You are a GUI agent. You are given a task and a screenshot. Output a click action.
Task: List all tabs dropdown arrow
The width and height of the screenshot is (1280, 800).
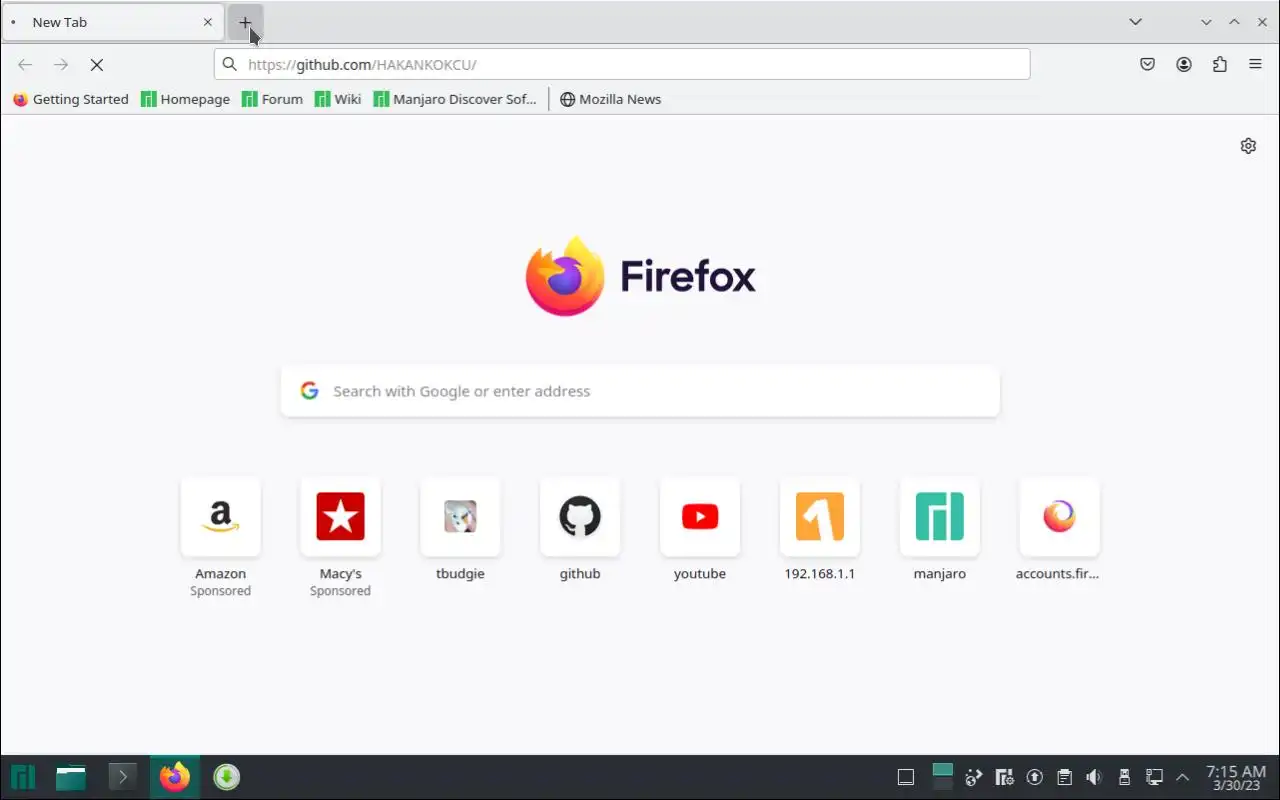1136,22
